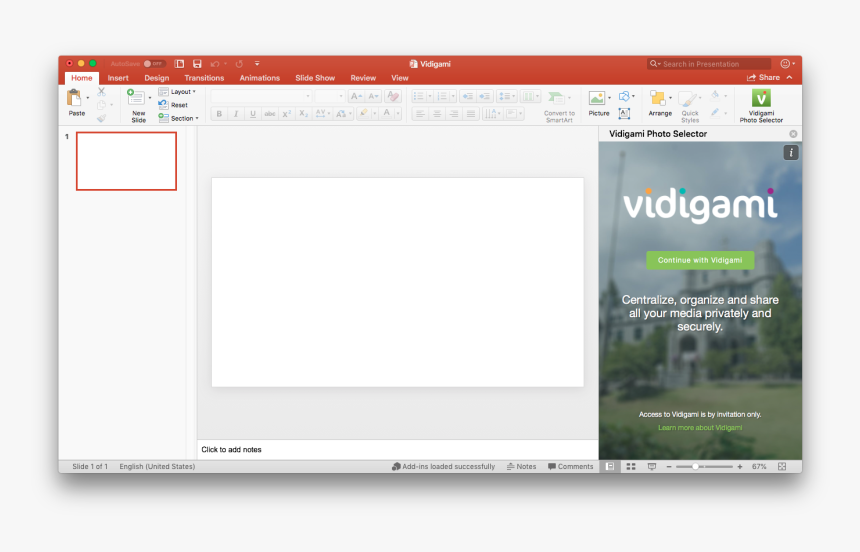Click in Search in Presentation field
The width and height of the screenshot is (860, 552).
709,64
